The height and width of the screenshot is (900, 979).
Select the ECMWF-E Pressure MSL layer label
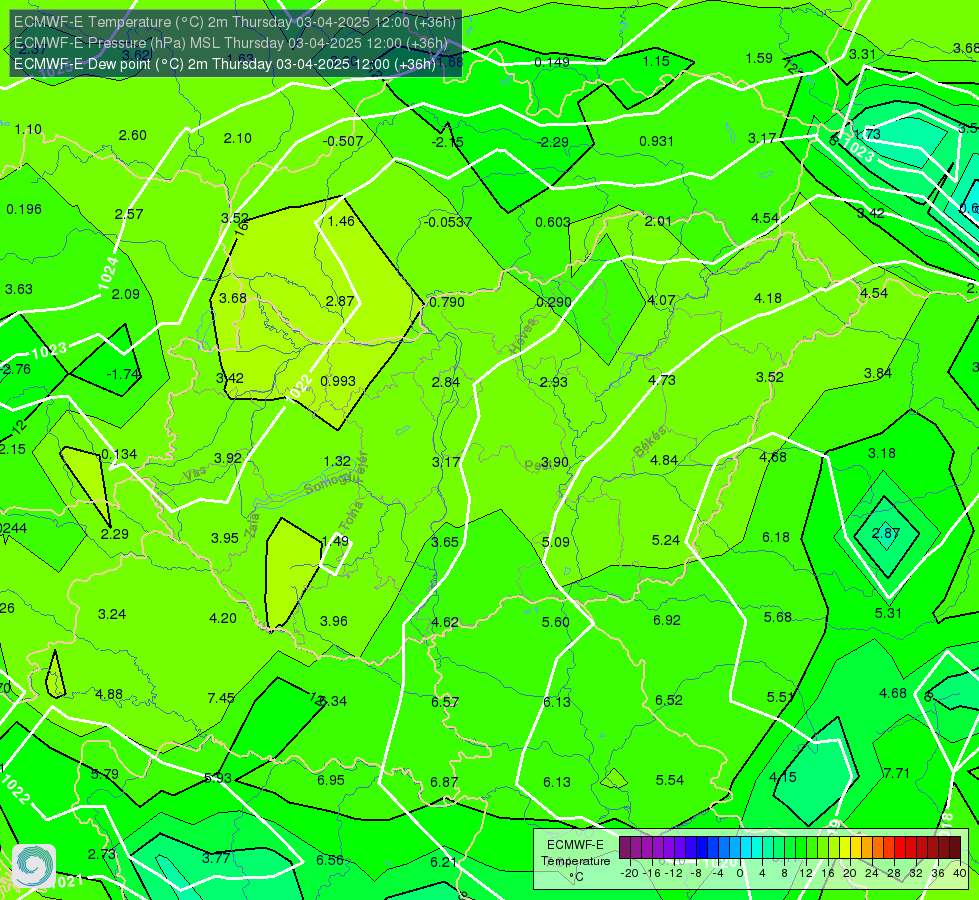(x=230, y=43)
